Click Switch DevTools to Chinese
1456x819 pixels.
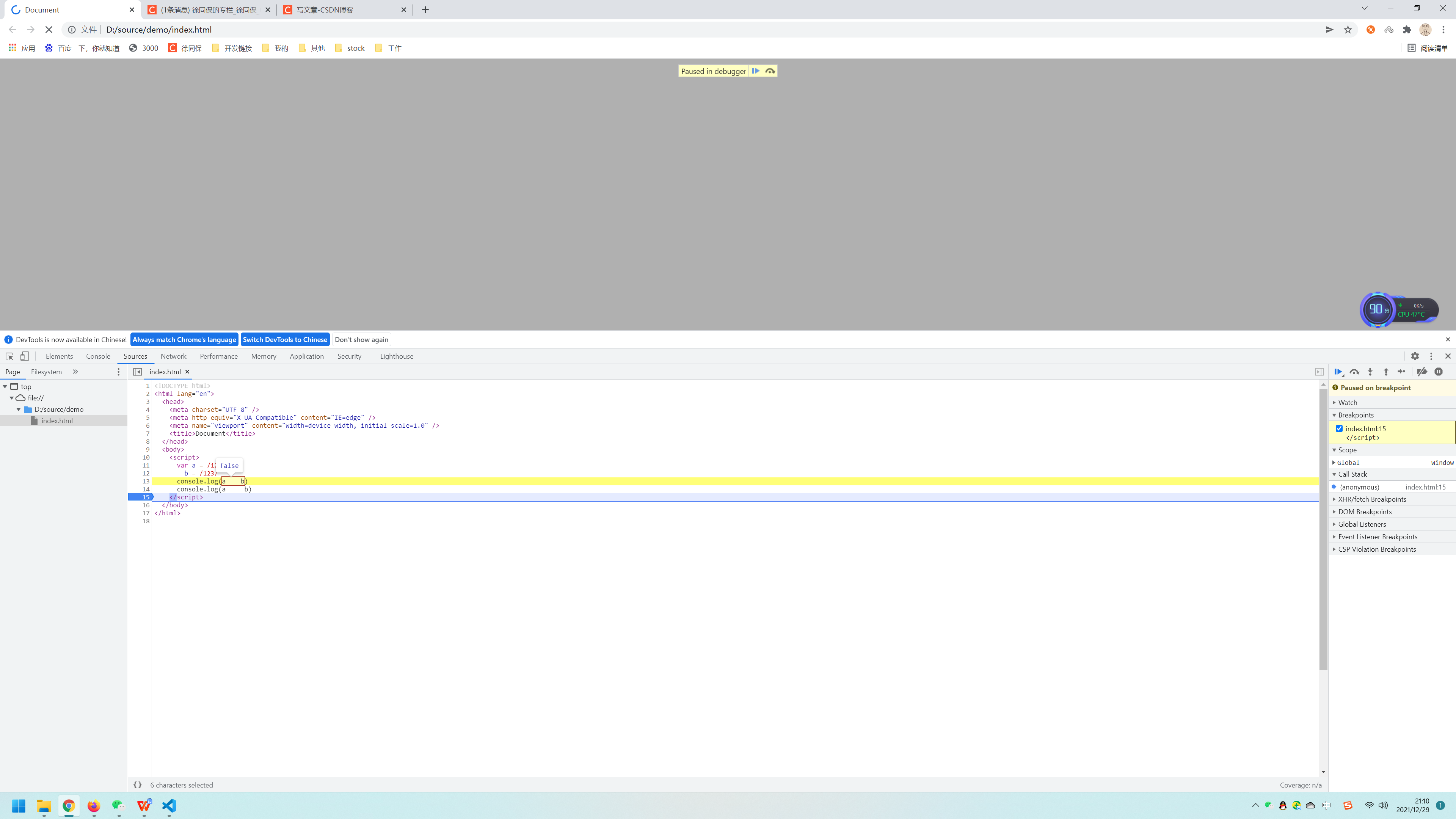tap(285, 339)
